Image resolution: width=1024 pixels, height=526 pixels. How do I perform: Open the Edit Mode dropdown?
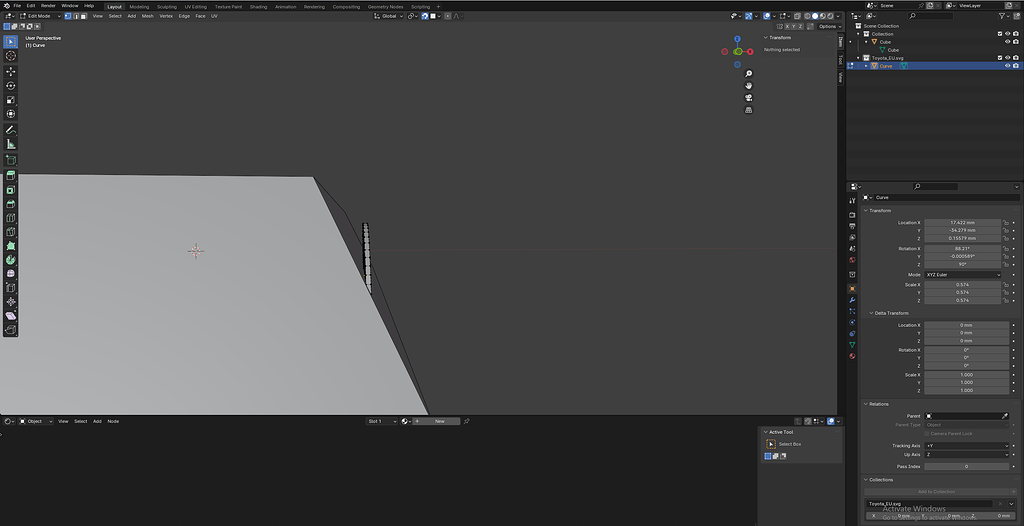click(x=40, y=16)
